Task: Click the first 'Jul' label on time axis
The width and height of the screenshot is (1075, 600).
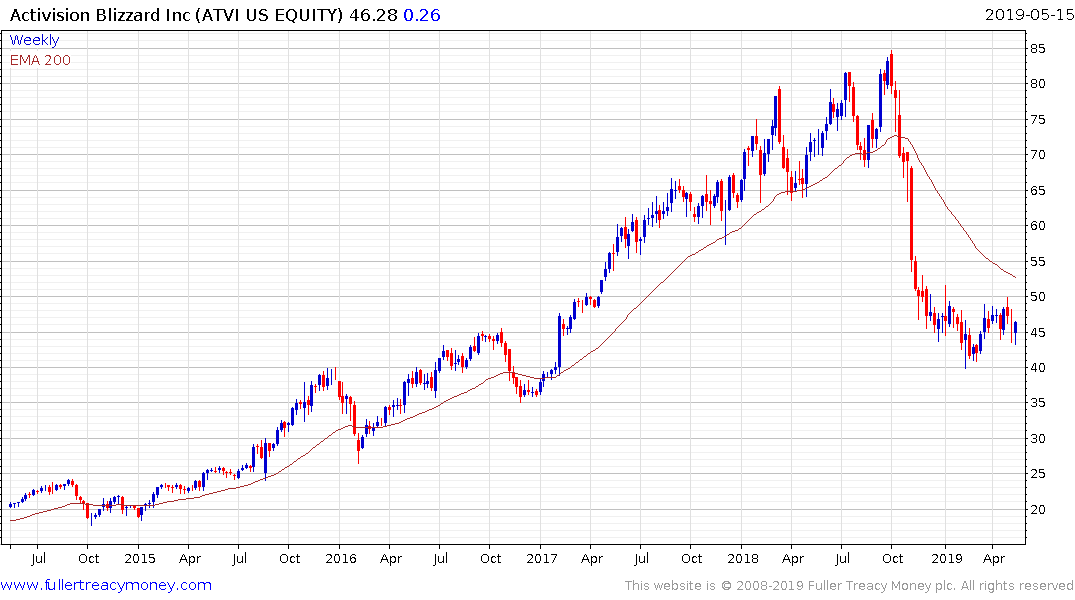Action: [x=38, y=558]
